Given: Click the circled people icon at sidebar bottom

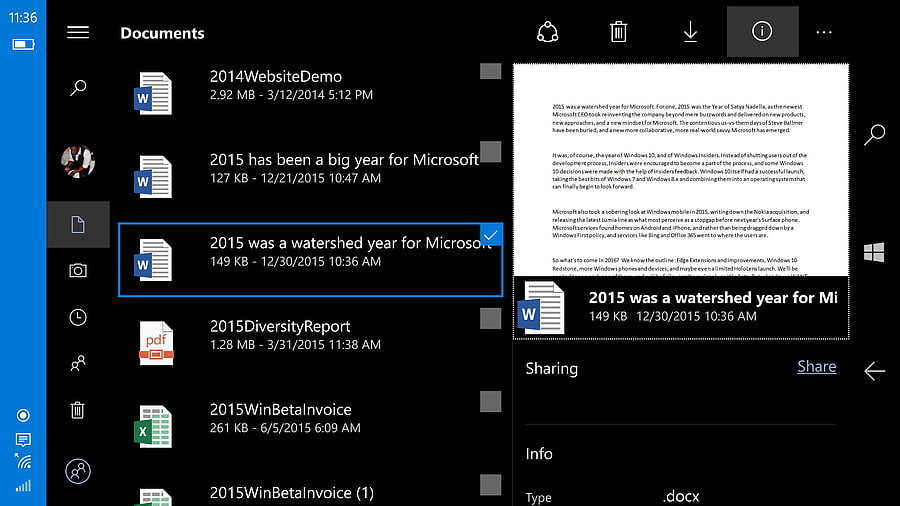Looking at the screenshot, I should tap(78, 471).
